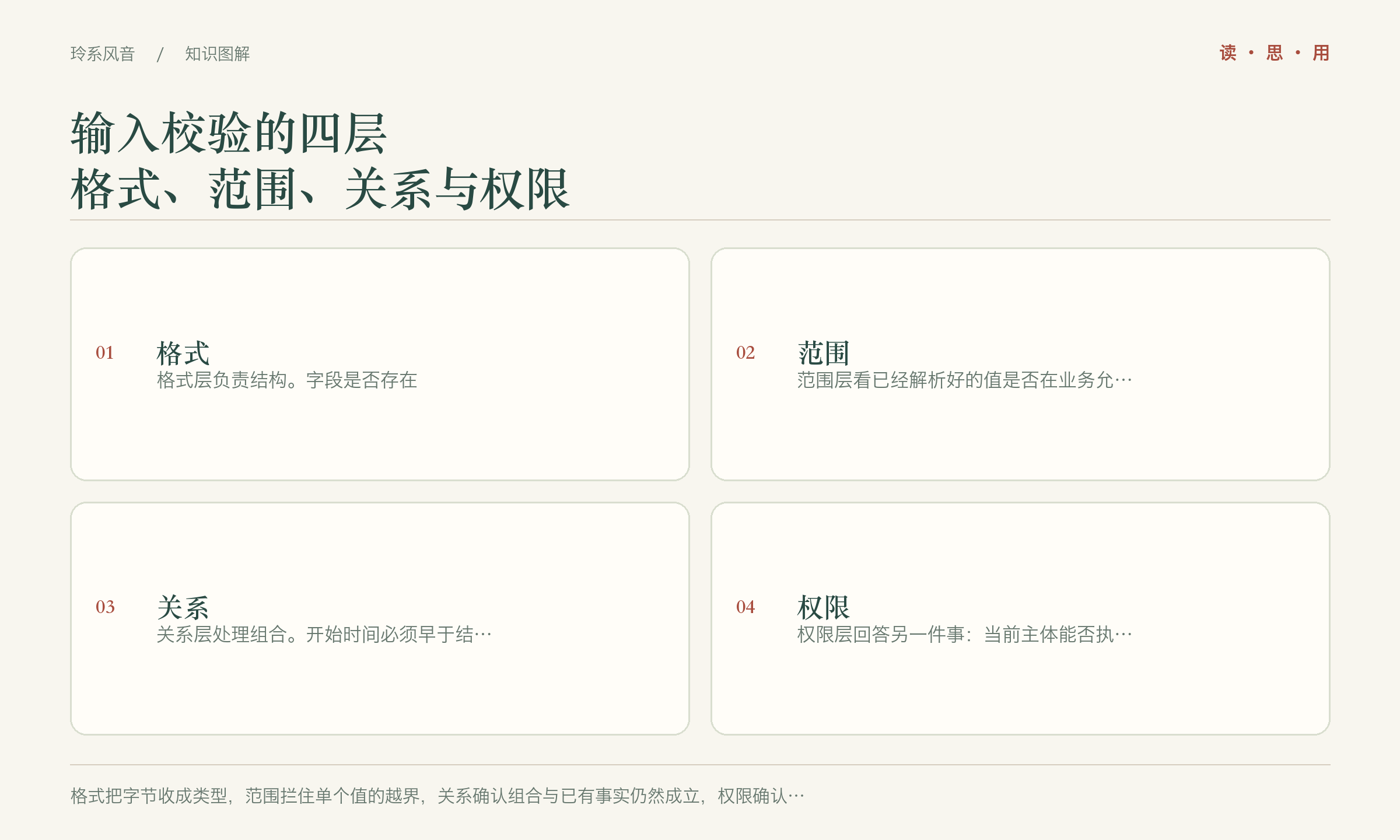Click the description 格式层负责结构。字段是否存在

tap(287, 380)
